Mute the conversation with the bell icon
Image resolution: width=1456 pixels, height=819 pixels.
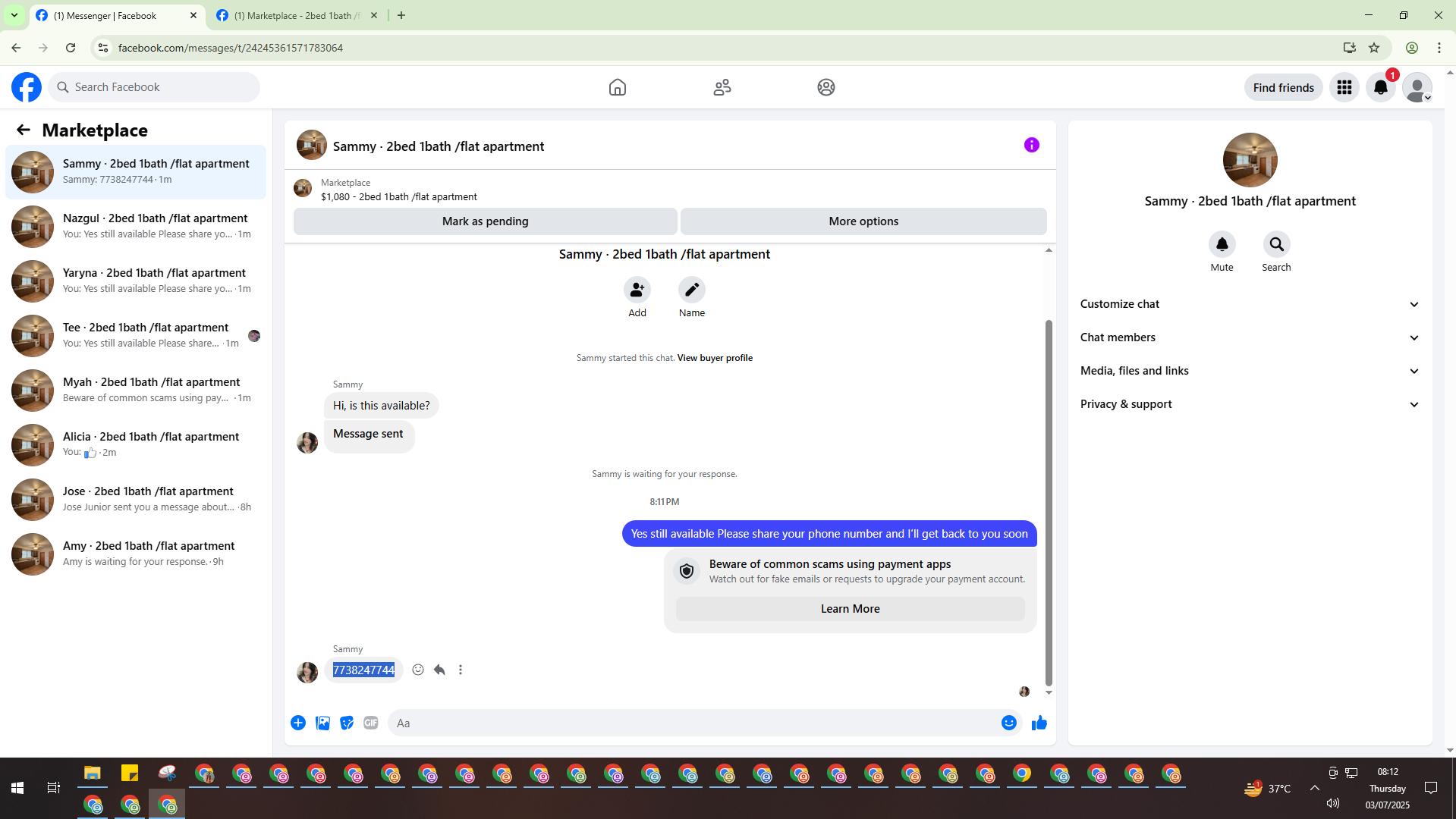[1222, 244]
